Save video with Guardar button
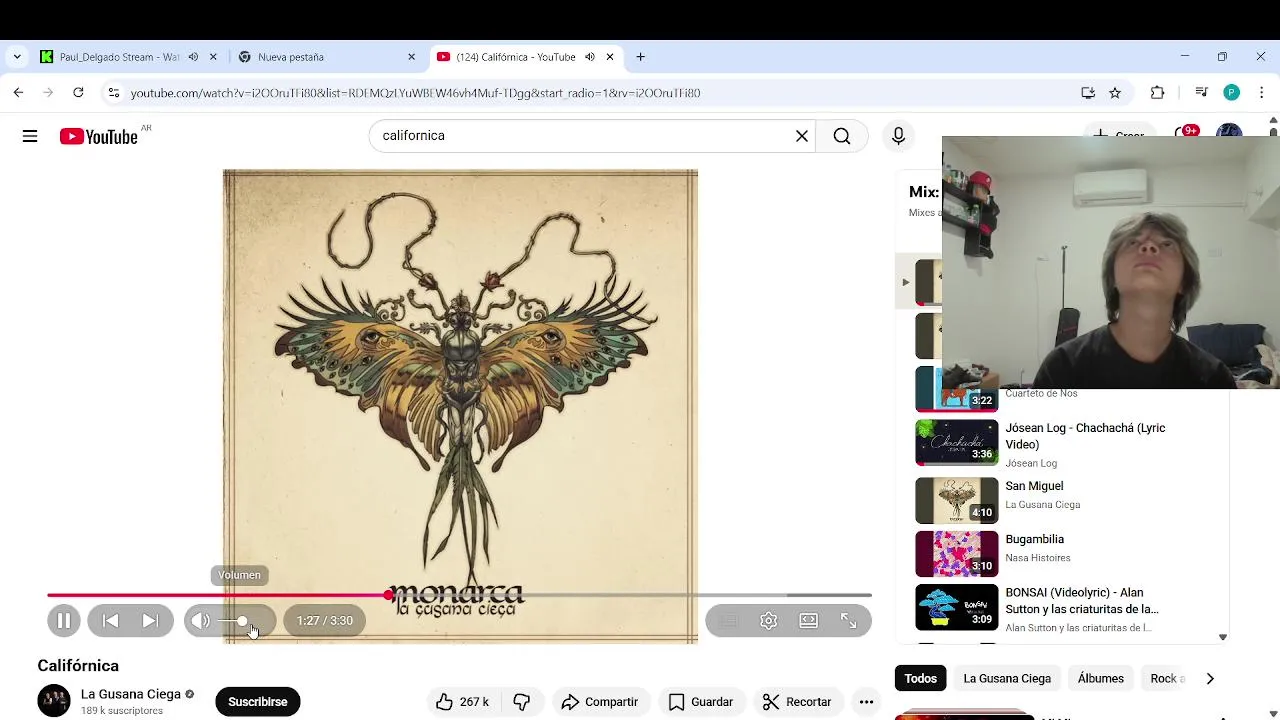The width and height of the screenshot is (1280, 720). 701,702
